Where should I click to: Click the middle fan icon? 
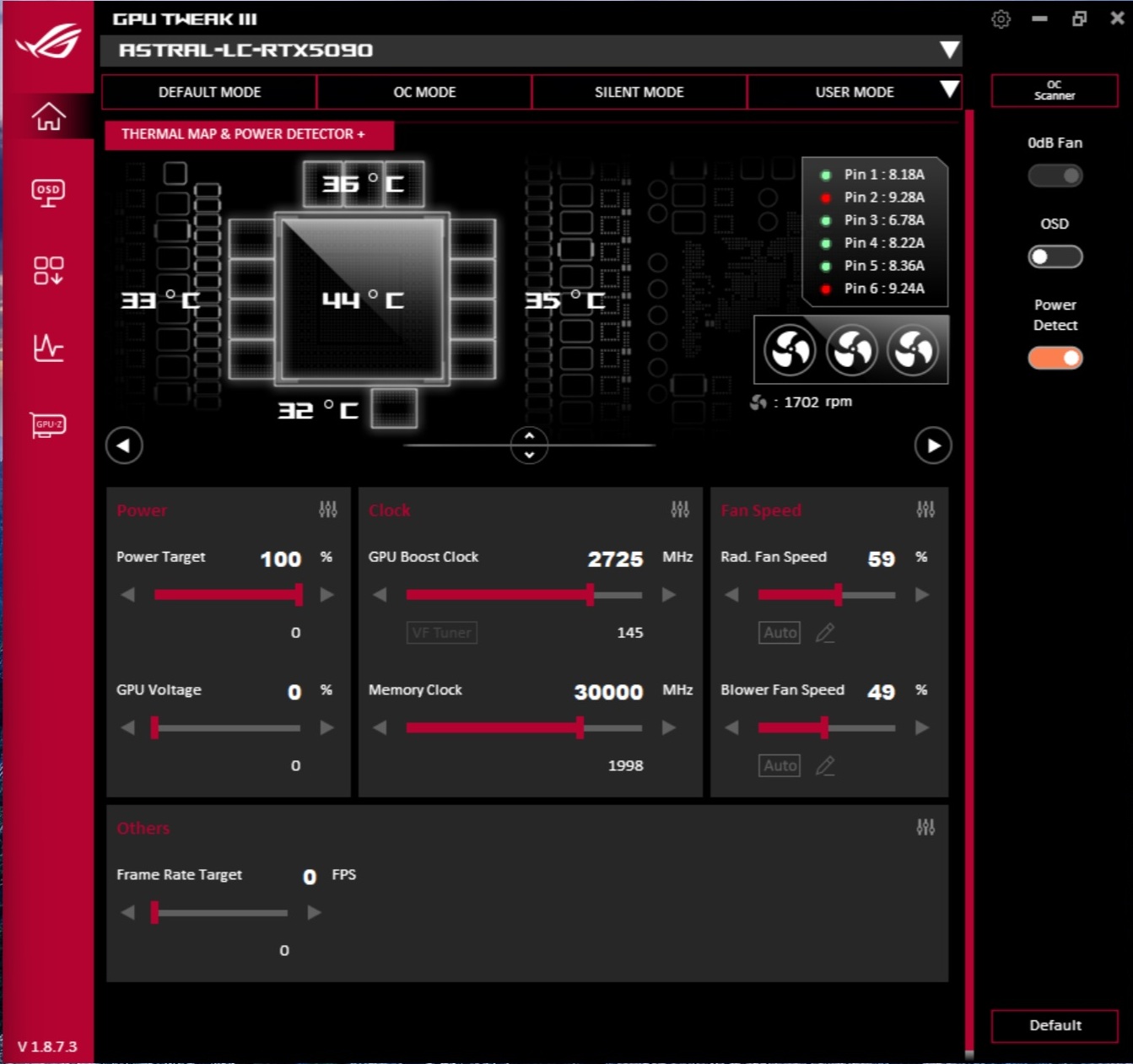coord(851,350)
